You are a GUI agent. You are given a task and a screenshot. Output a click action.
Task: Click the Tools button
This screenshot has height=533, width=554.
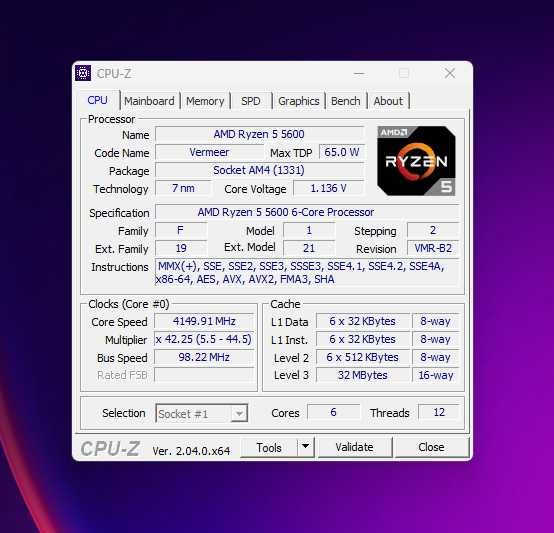click(269, 448)
